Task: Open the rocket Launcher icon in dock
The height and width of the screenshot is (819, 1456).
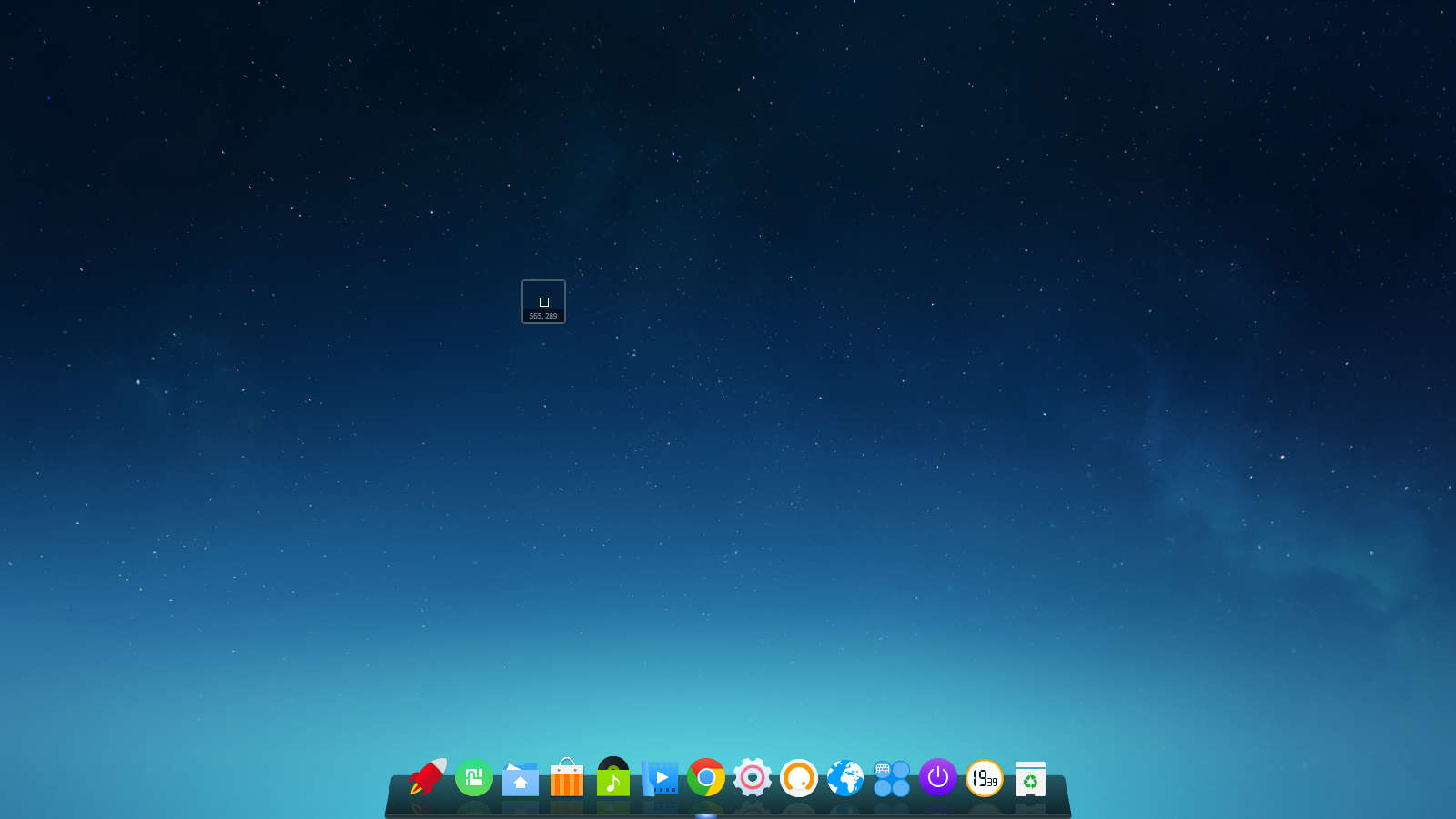Action: 428,777
